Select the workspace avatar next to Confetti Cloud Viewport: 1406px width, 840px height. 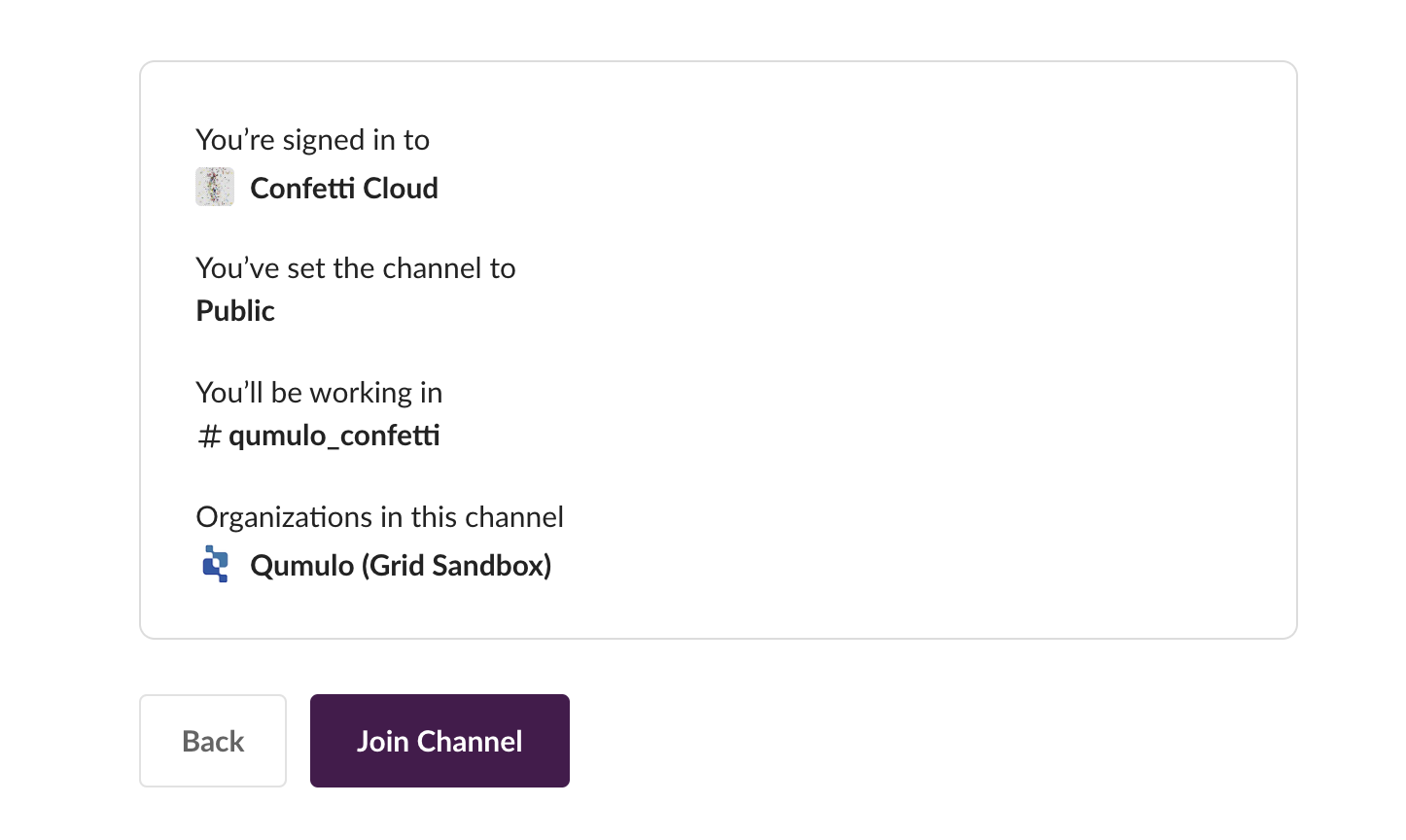tap(214, 186)
